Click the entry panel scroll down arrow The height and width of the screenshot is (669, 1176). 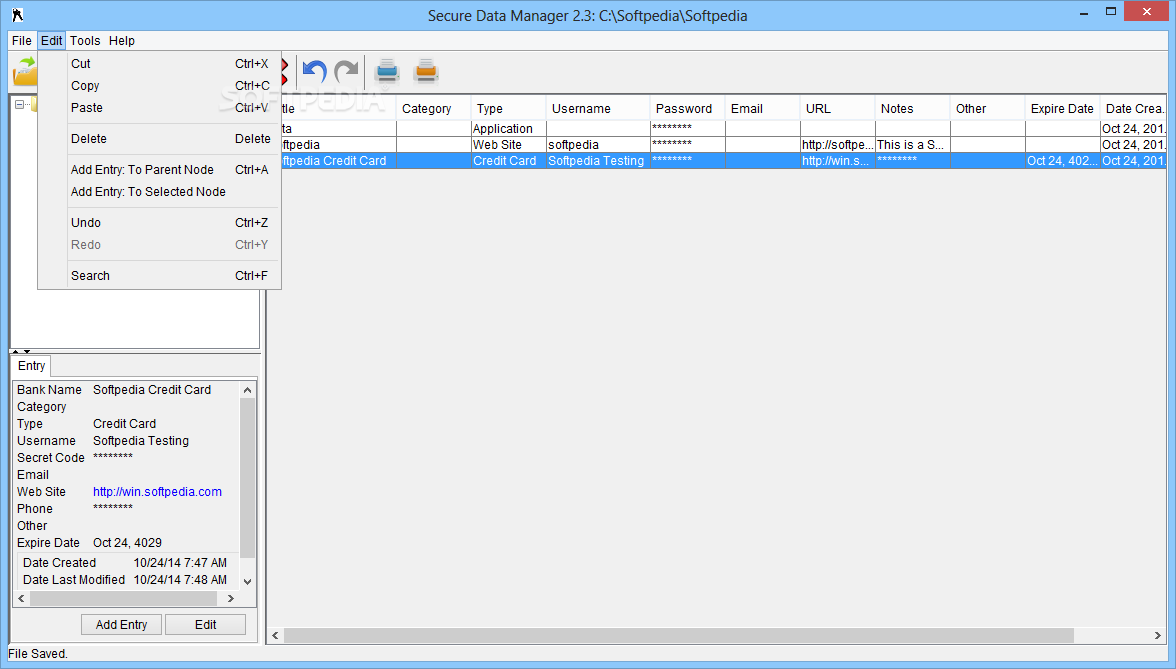pos(248,581)
